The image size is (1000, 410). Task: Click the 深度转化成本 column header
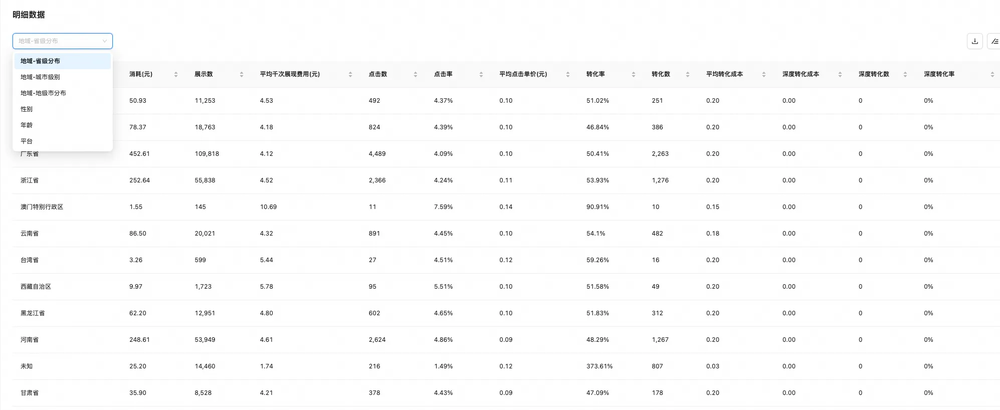point(801,75)
